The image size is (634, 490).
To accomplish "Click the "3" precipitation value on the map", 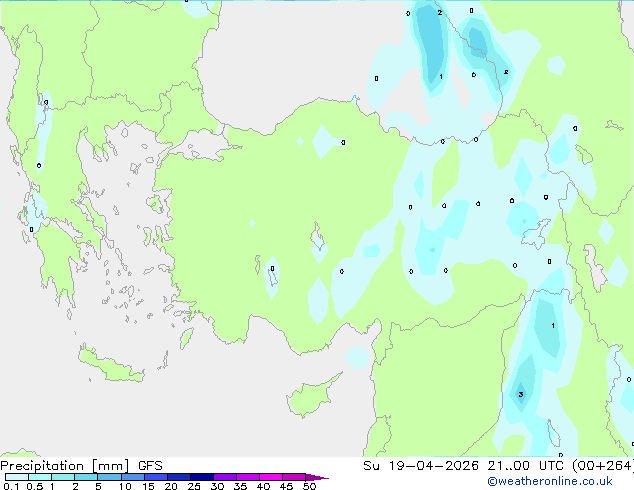I will [x=521, y=394].
